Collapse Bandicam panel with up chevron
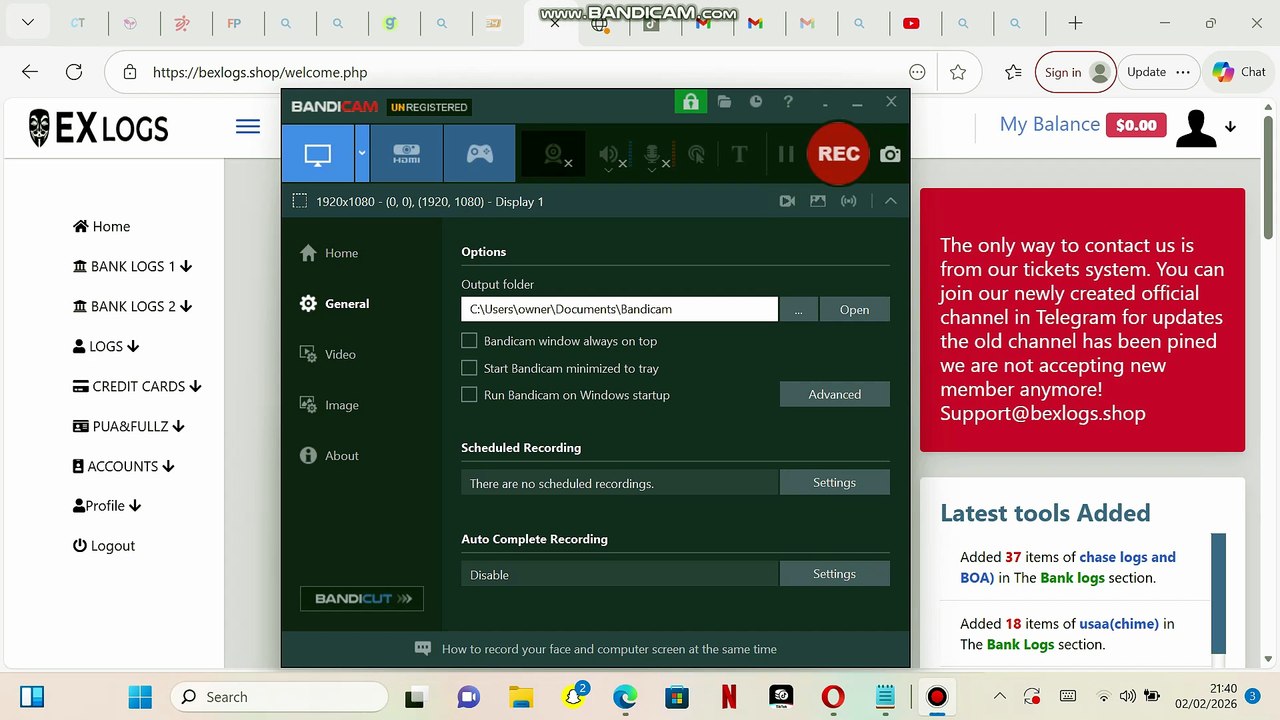Image resolution: width=1280 pixels, height=720 pixels. pos(890,201)
